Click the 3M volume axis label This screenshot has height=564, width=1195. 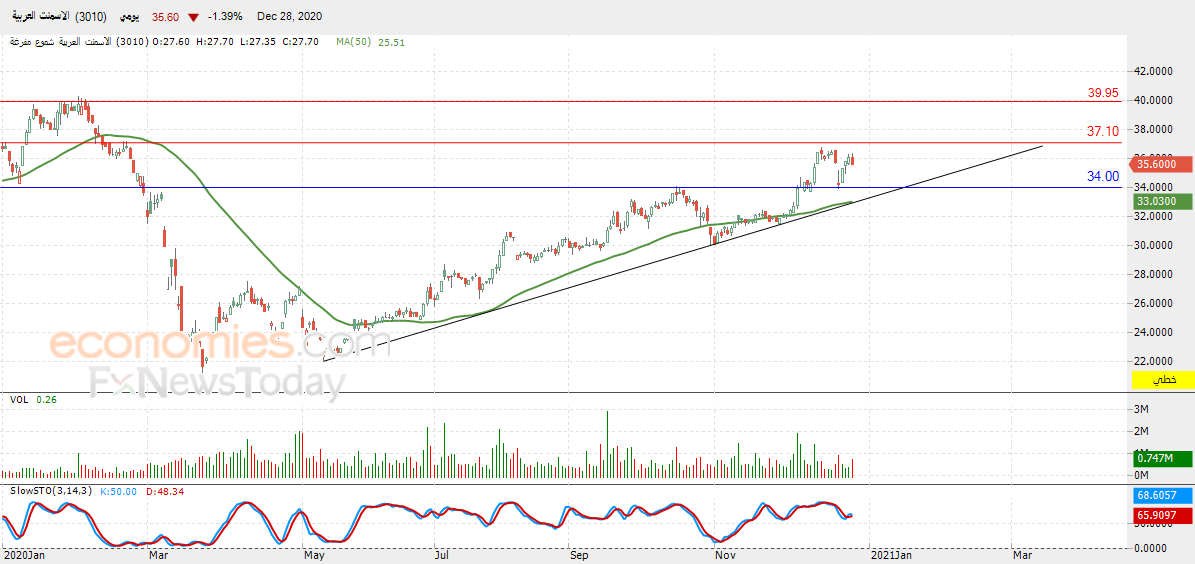coord(1142,409)
